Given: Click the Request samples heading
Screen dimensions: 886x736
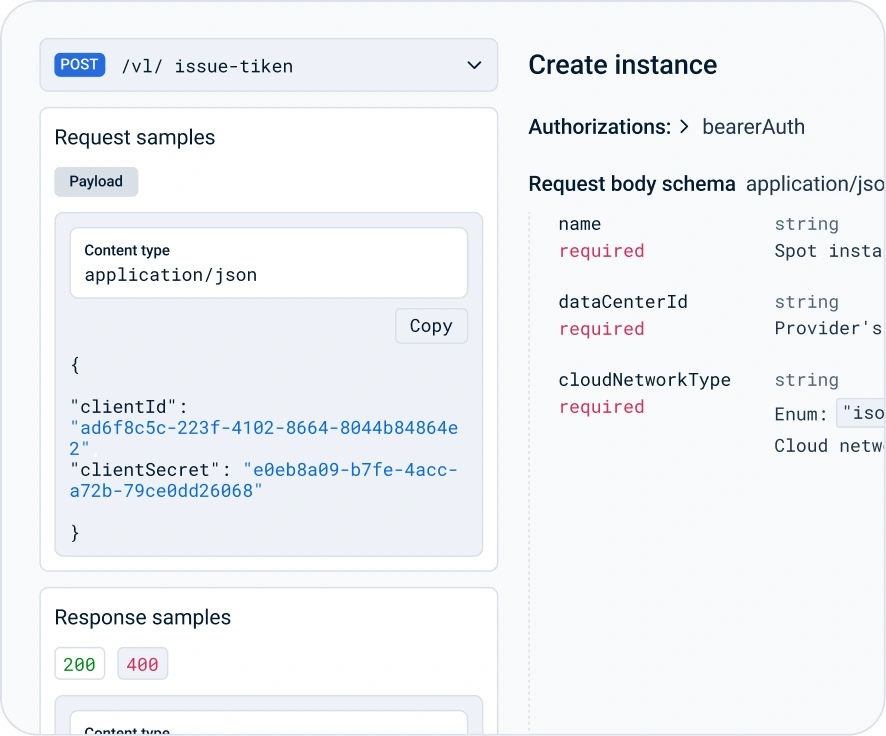Looking at the screenshot, I should (135, 137).
